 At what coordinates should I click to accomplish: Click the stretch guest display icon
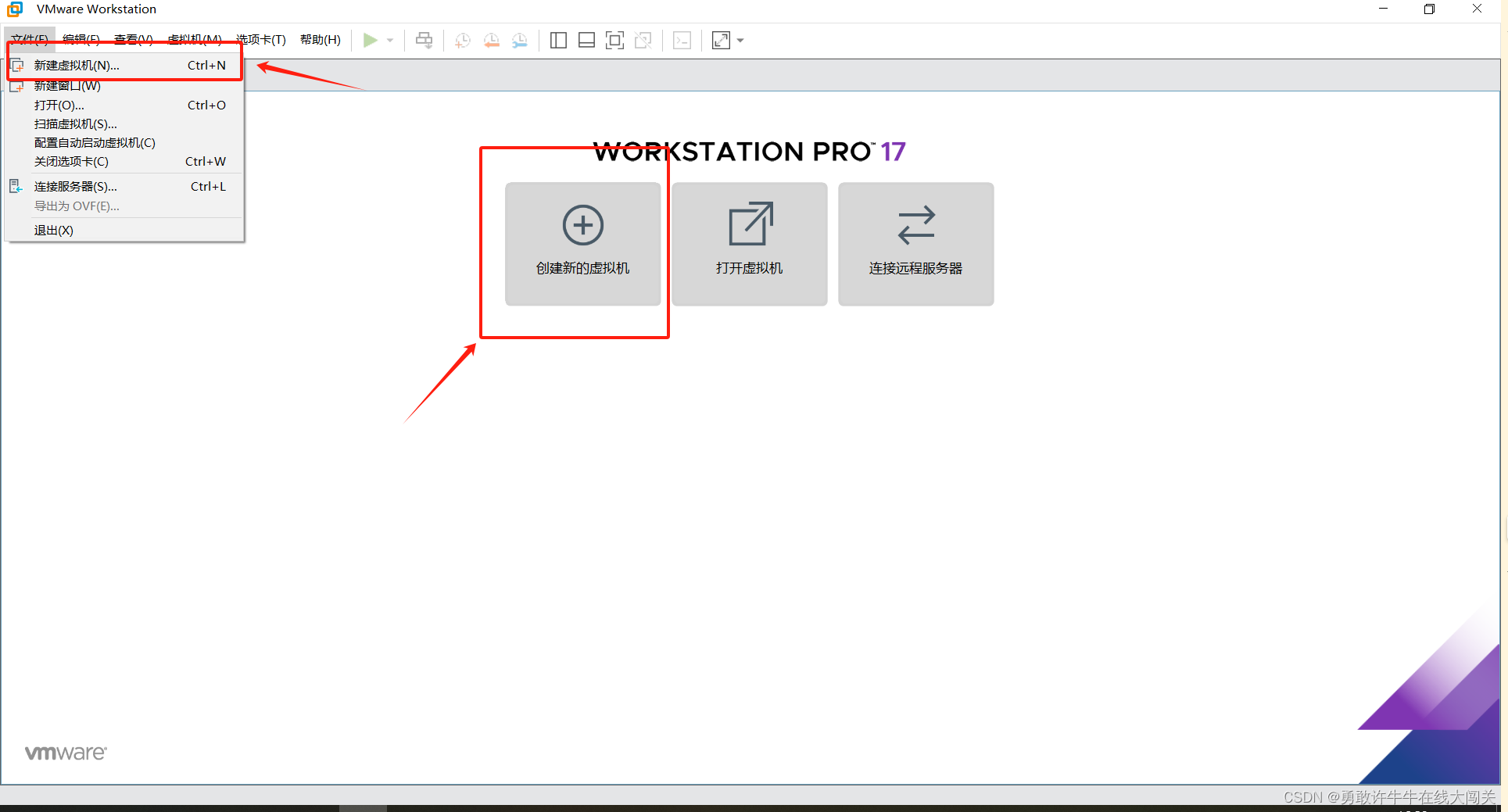coord(721,40)
